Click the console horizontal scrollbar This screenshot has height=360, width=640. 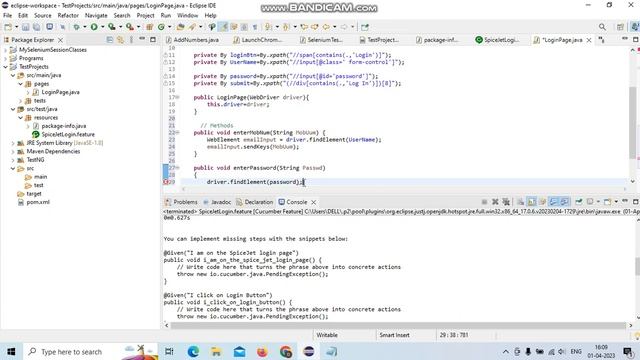click(398, 326)
